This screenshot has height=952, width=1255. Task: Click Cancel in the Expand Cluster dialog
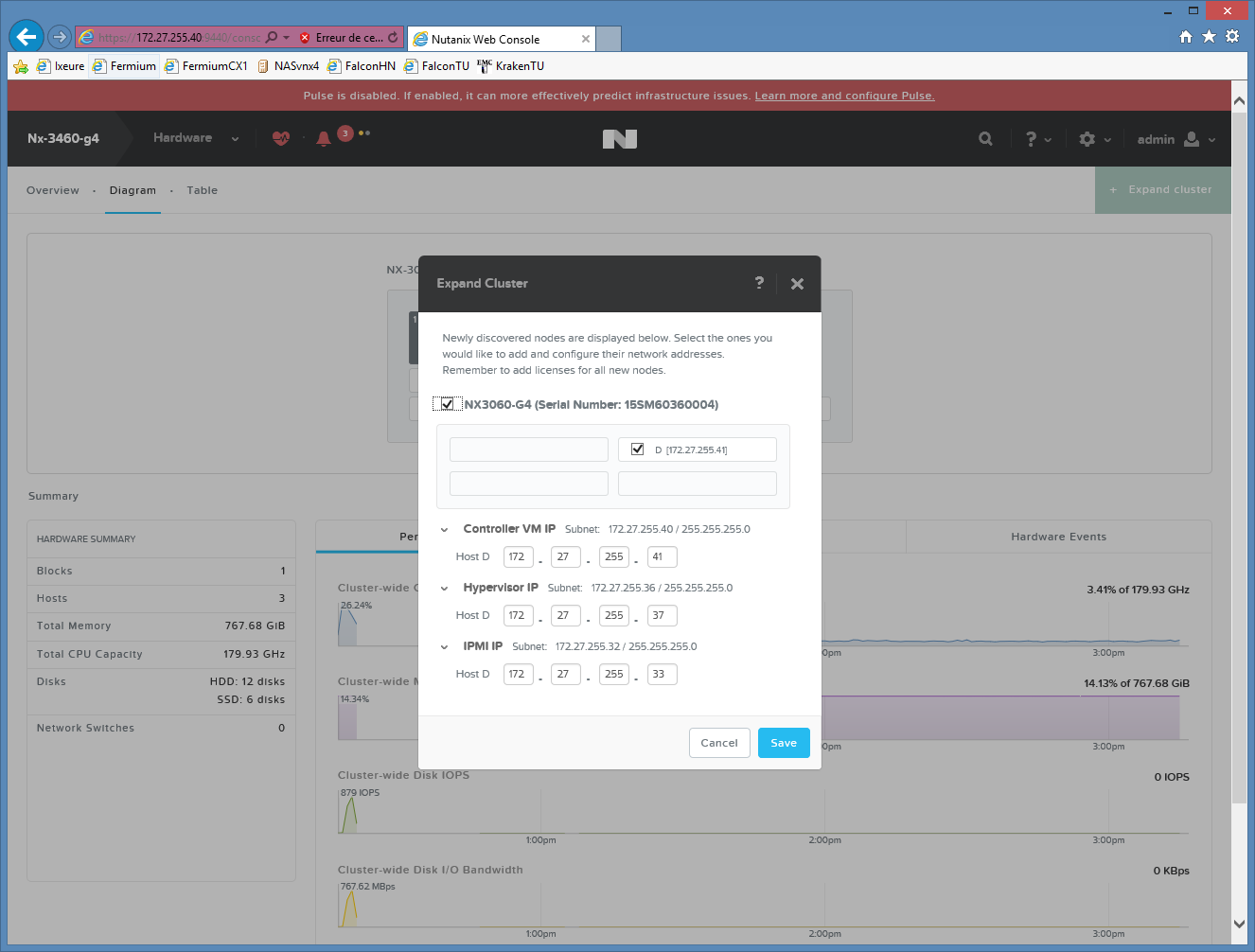click(x=719, y=743)
